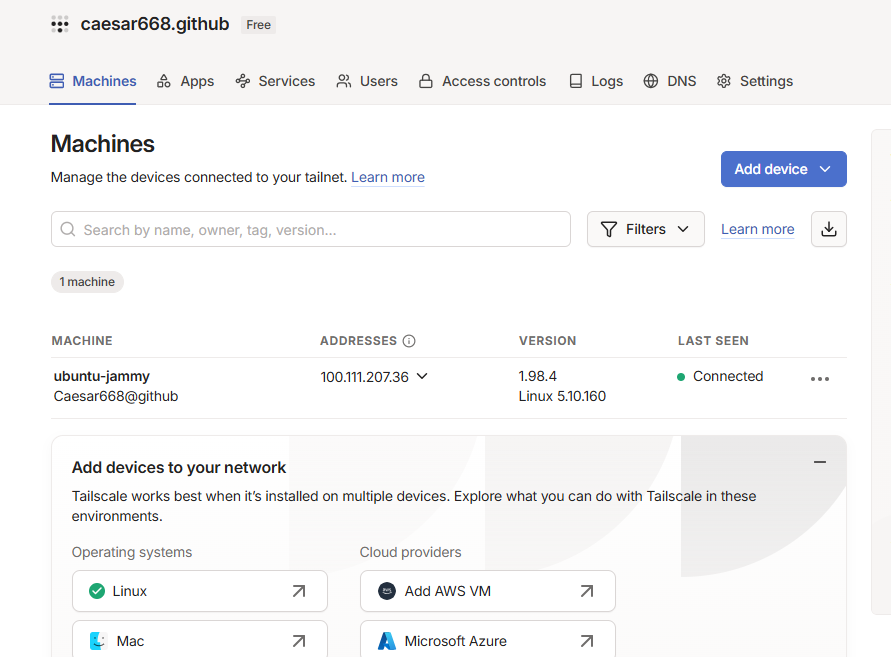Select the Access controls tab
The image size is (891, 657).
pyautogui.click(x=482, y=81)
